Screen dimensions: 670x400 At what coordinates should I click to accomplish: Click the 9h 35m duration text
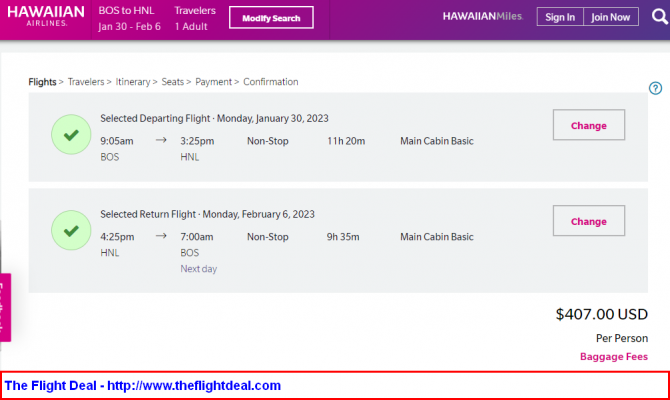(x=343, y=237)
